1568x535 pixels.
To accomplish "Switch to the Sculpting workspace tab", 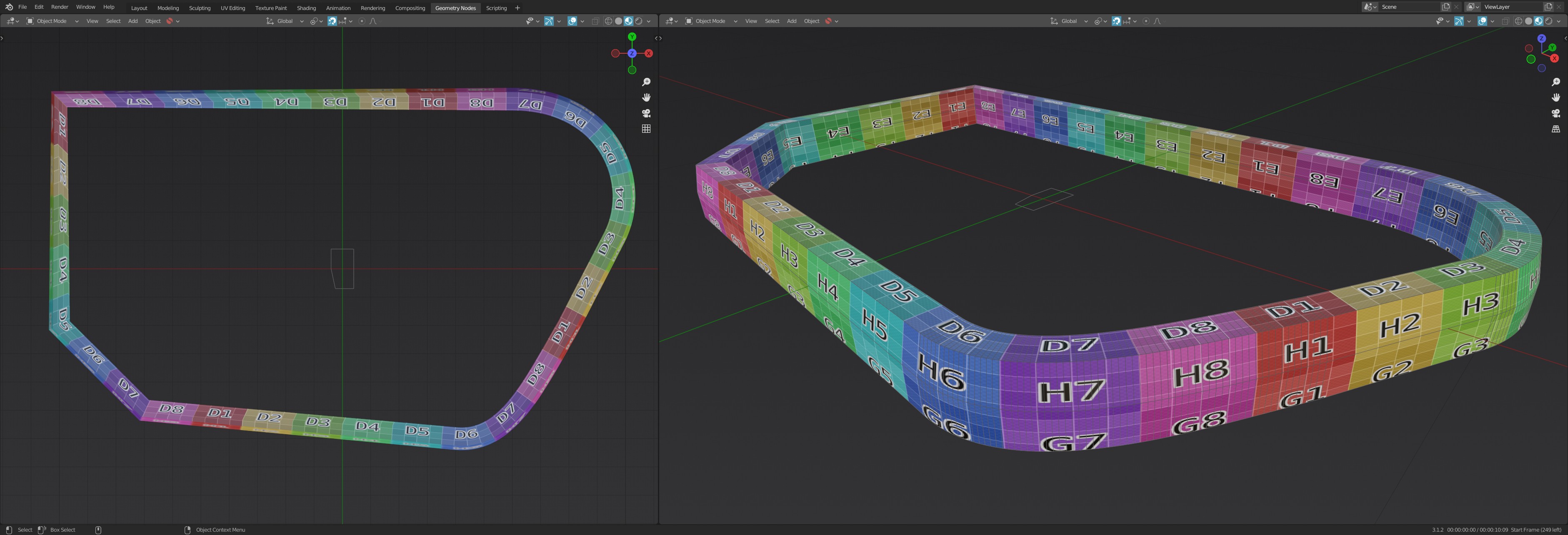I will [x=200, y=8].
